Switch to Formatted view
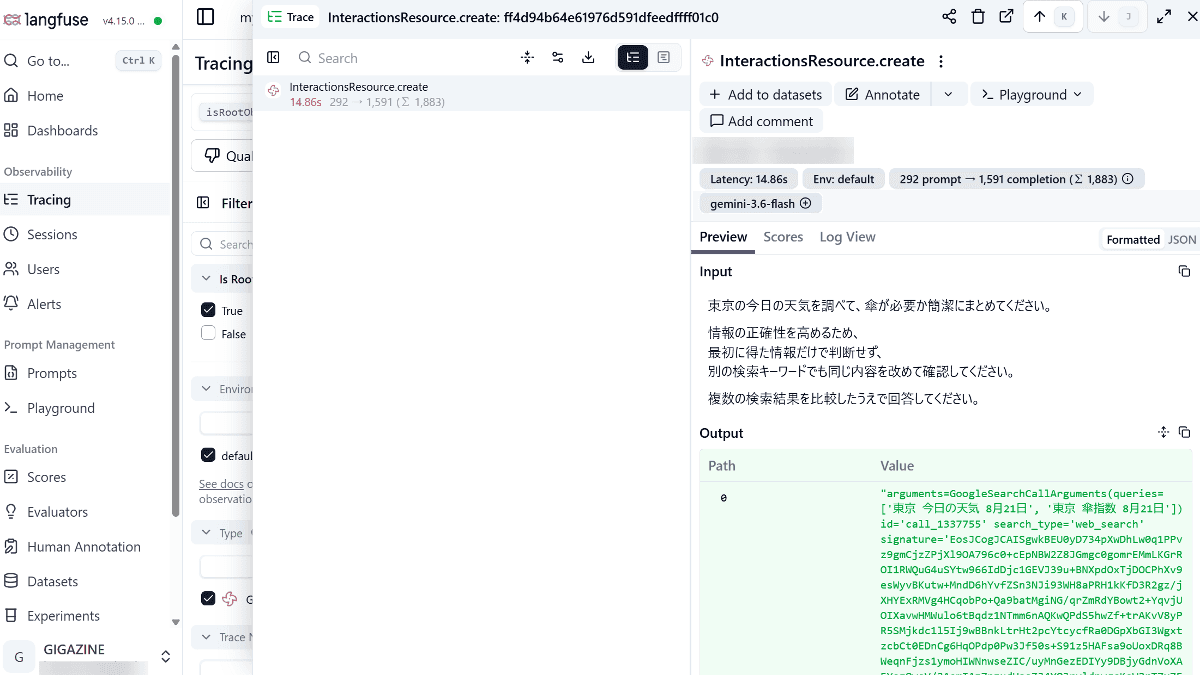Viewport: 1200px width, 675px height. coord(1133,240)
